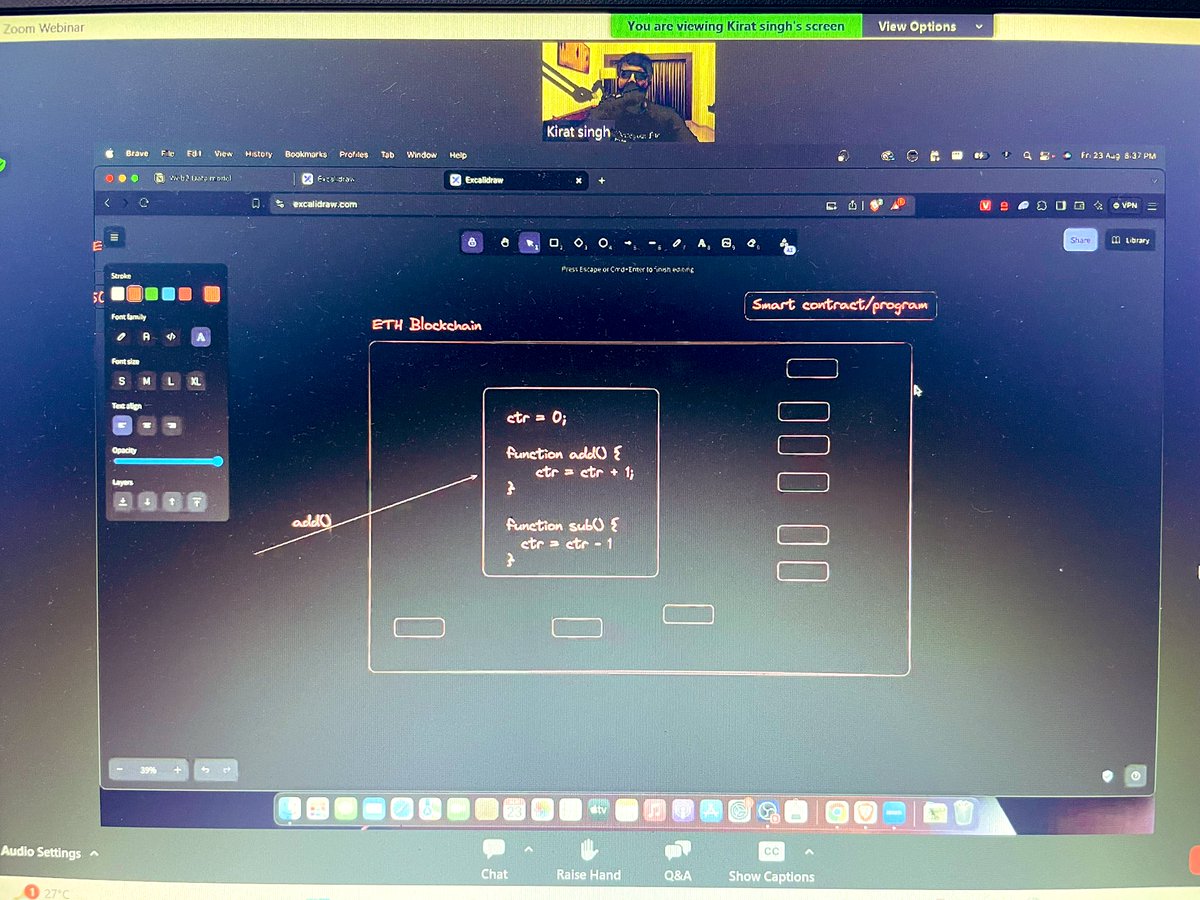This screenshot has height=900, width=1200.
Task: Open the Excalidraw hamburger menu
Action: click(x=115, y=237)
